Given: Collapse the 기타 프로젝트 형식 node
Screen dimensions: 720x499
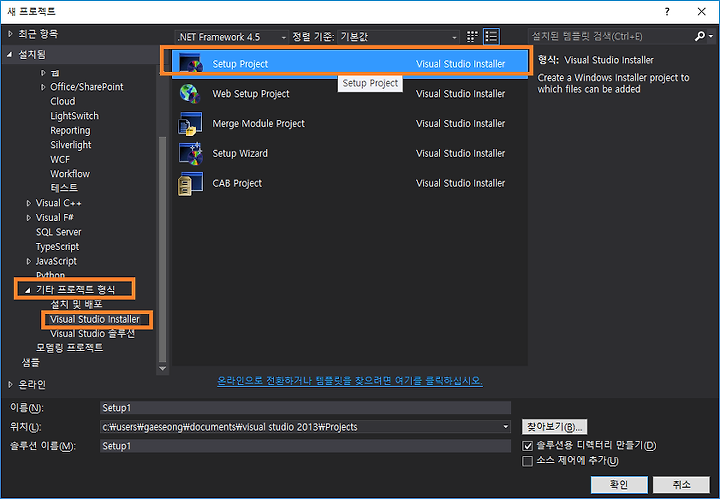Looking at the screenshot, I should tap(28, 290).
